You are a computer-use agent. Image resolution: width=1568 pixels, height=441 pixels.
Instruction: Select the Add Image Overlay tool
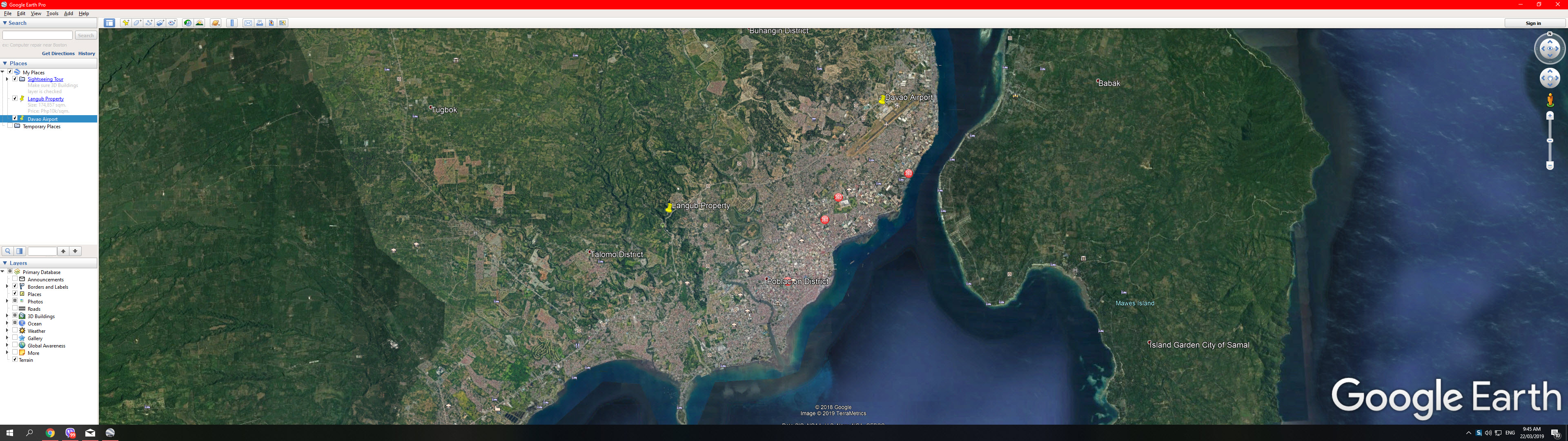click(x=160, y=23)
